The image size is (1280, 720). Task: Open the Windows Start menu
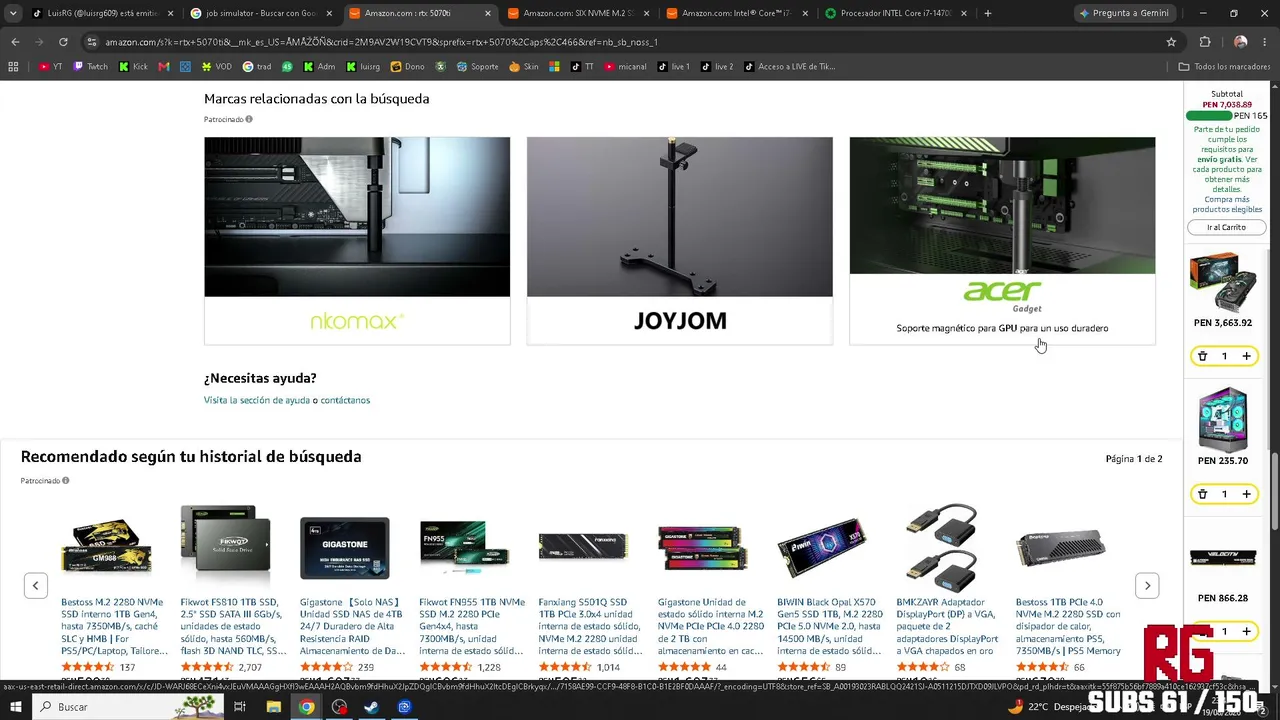(x=15, y=707)
